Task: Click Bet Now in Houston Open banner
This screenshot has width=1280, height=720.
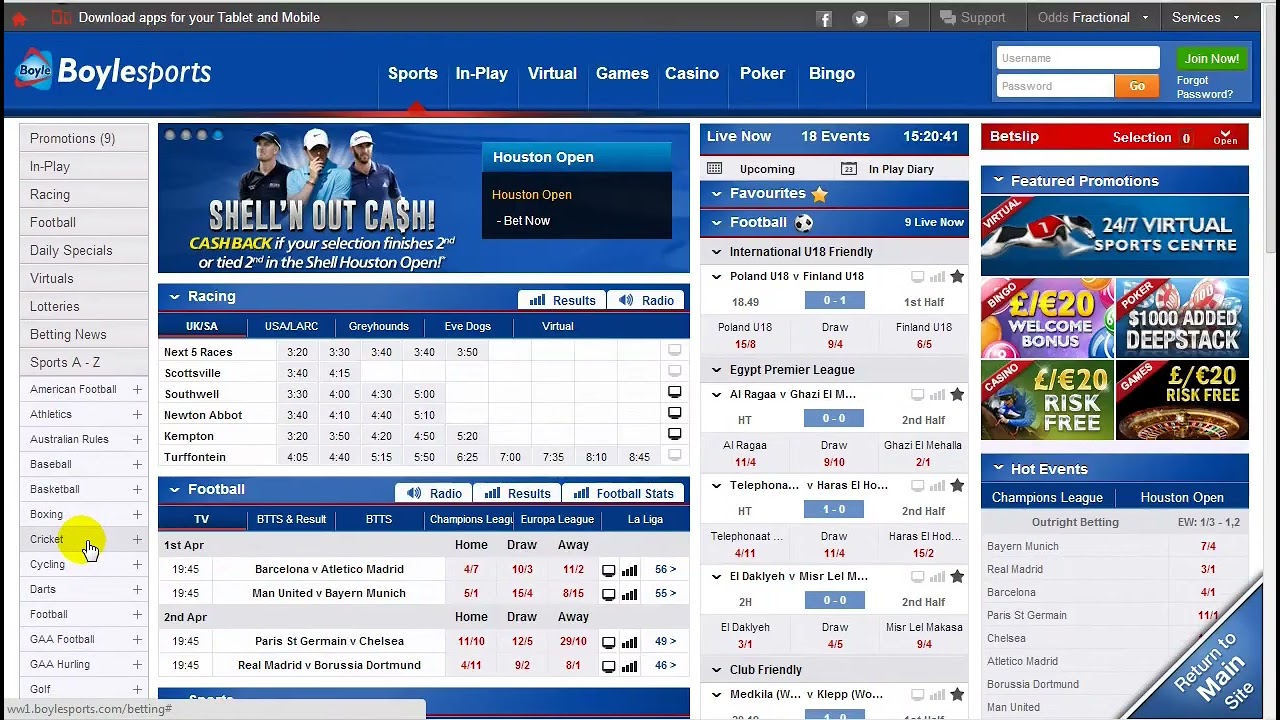Action: coord(526,221)
